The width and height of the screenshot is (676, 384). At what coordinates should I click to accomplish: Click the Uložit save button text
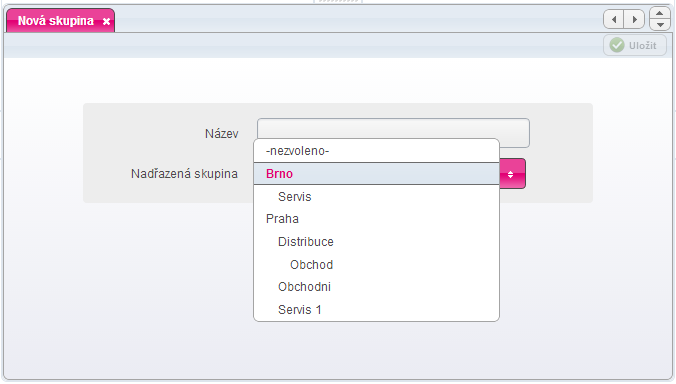point(642,46)
